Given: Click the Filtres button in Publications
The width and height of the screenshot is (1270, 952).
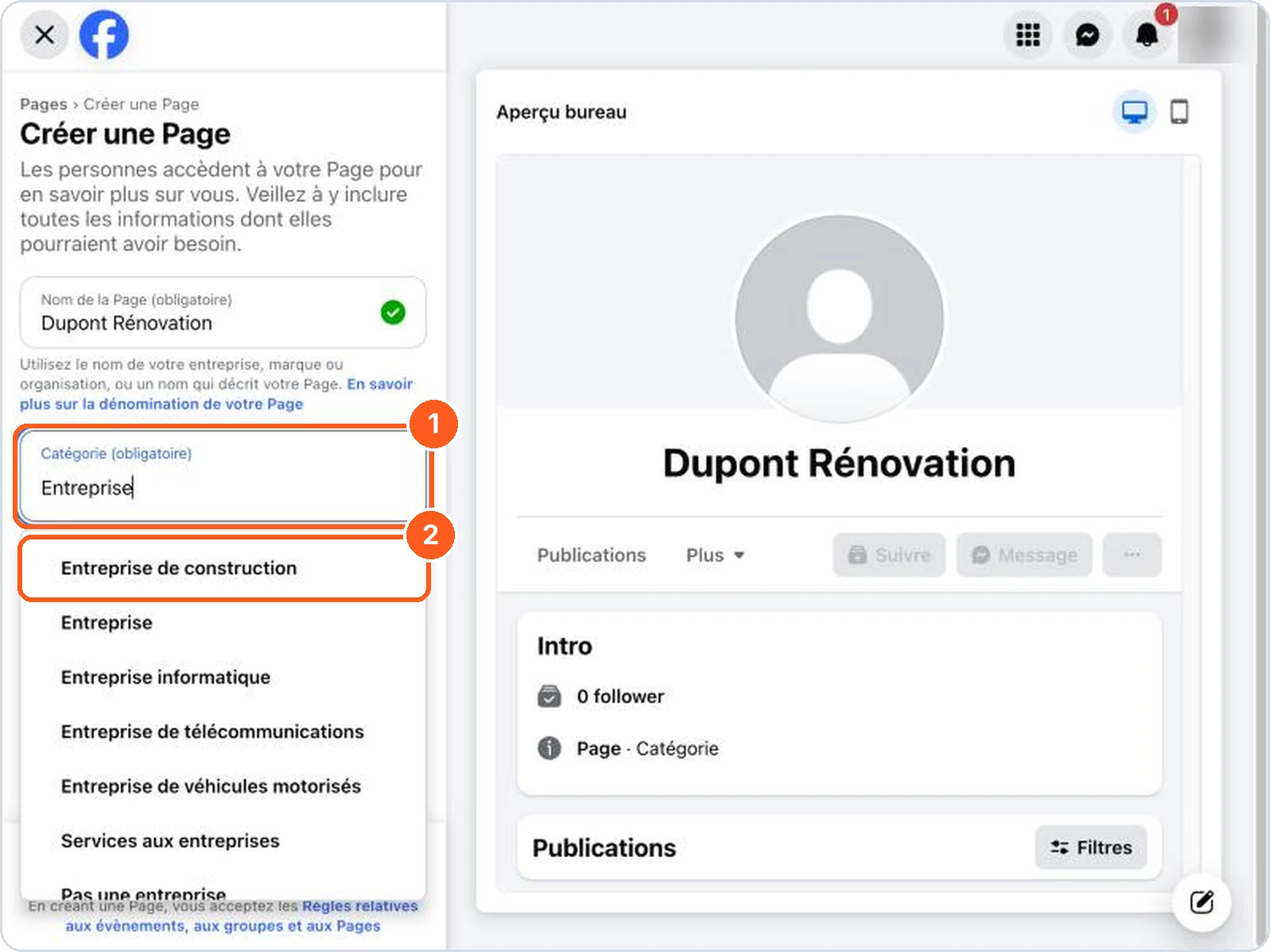Looking at the screenshot, I should click(1091, 847).
